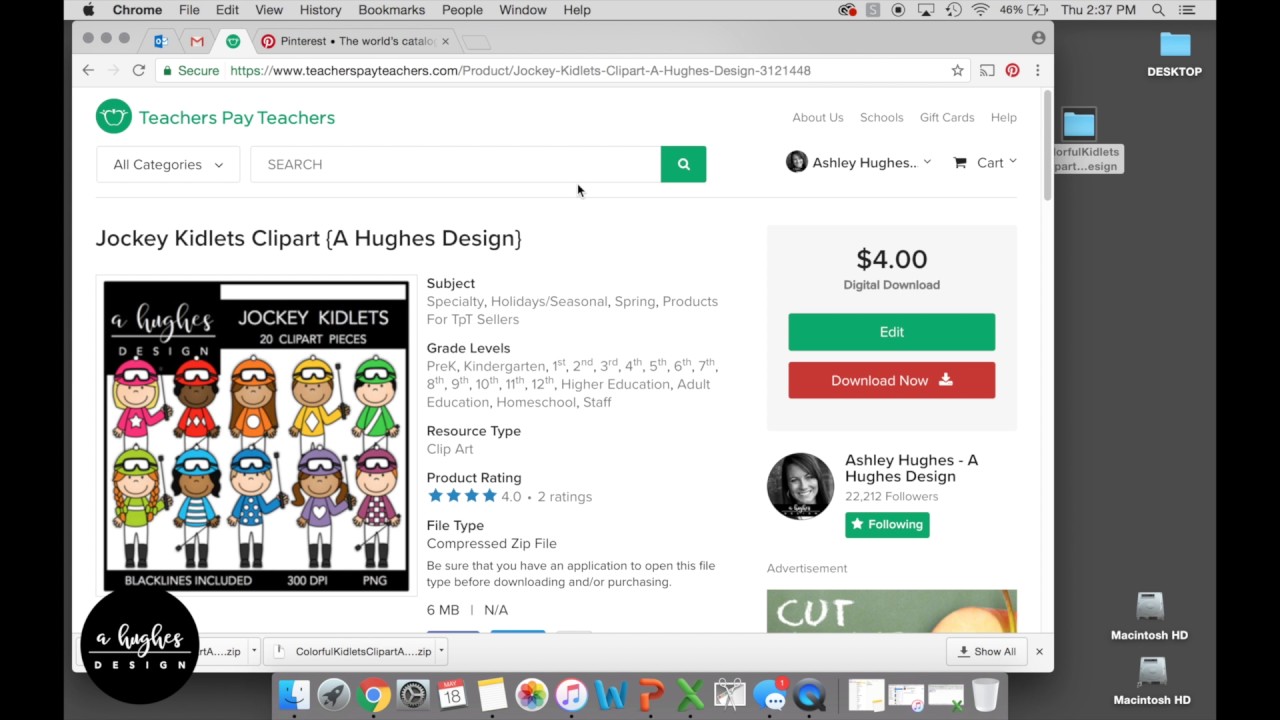The width and height of the screenshot is (1280, 720).
Task: Open the Apple menu
Action: 88,10
